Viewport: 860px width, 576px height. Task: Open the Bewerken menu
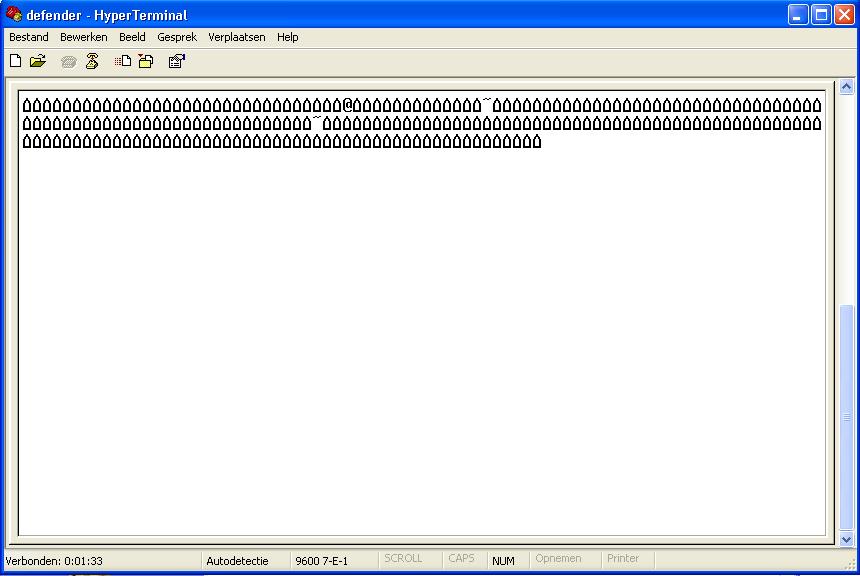83,37
